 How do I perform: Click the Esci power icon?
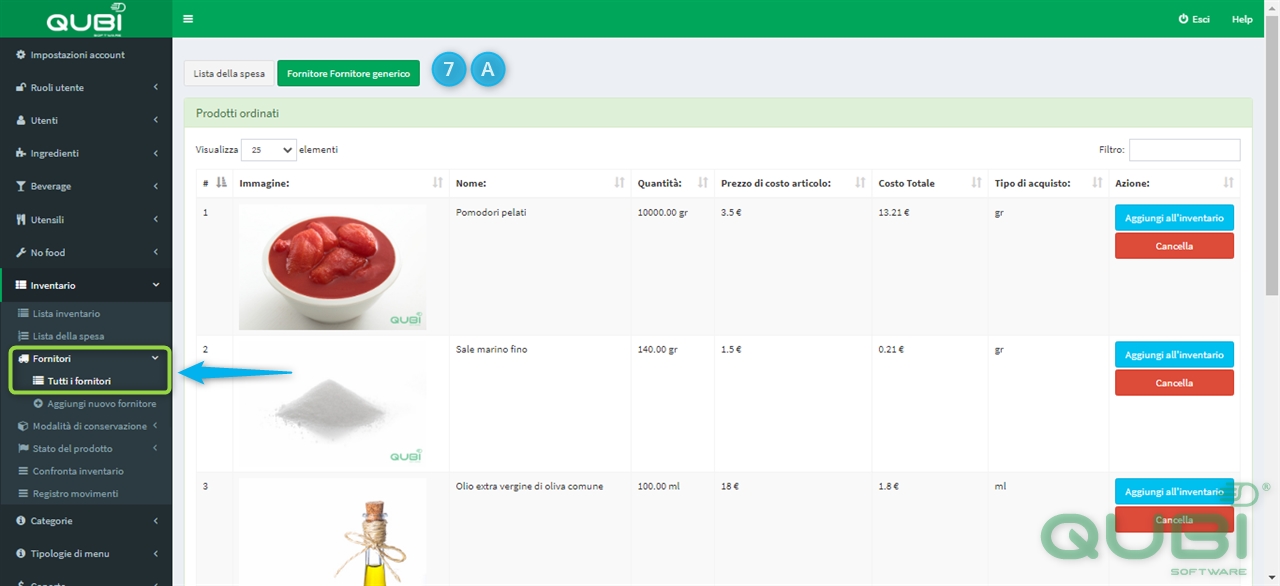pos(1183,19)
